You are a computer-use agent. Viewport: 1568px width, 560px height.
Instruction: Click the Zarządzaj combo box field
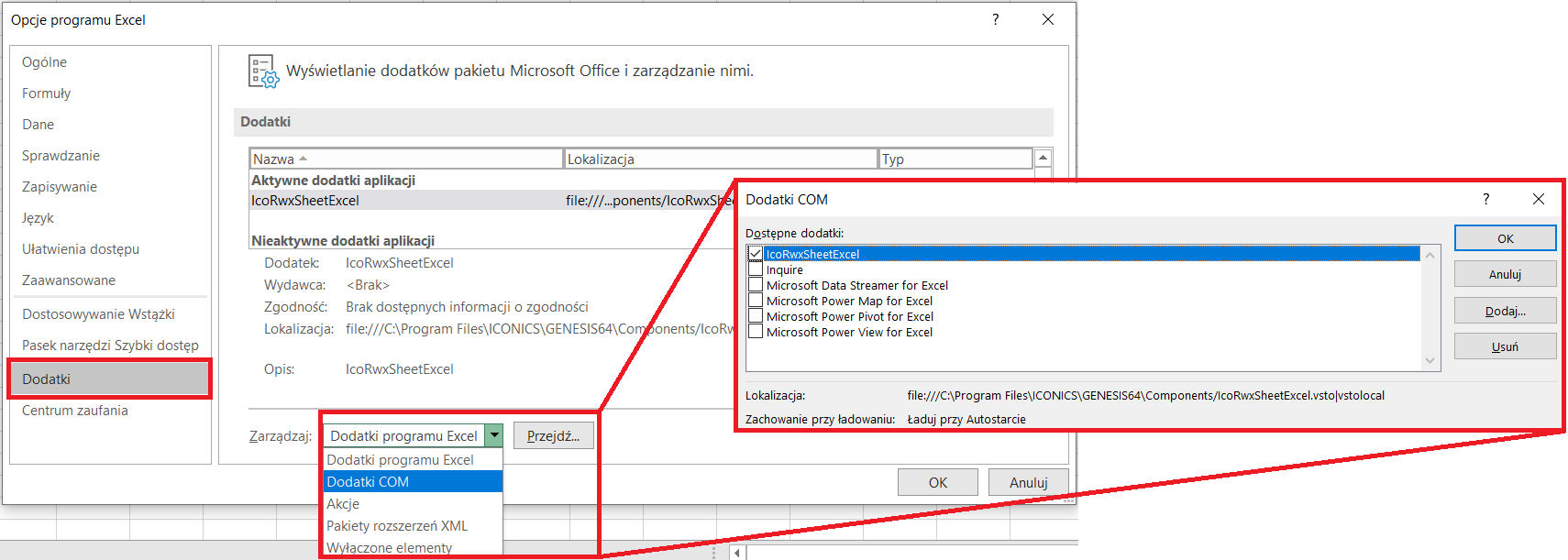tap(404, 436)
